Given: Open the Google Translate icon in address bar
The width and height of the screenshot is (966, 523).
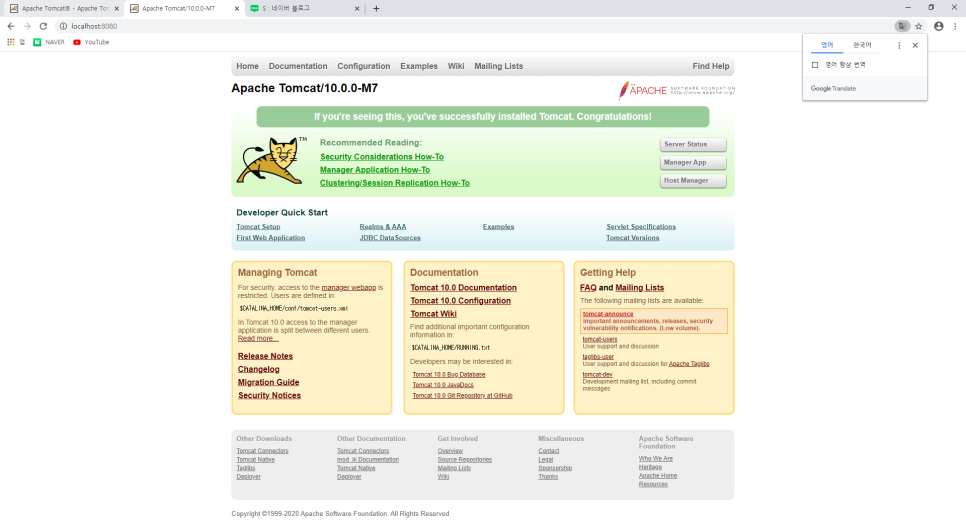Looking at the screenshot, I should 902,26.
